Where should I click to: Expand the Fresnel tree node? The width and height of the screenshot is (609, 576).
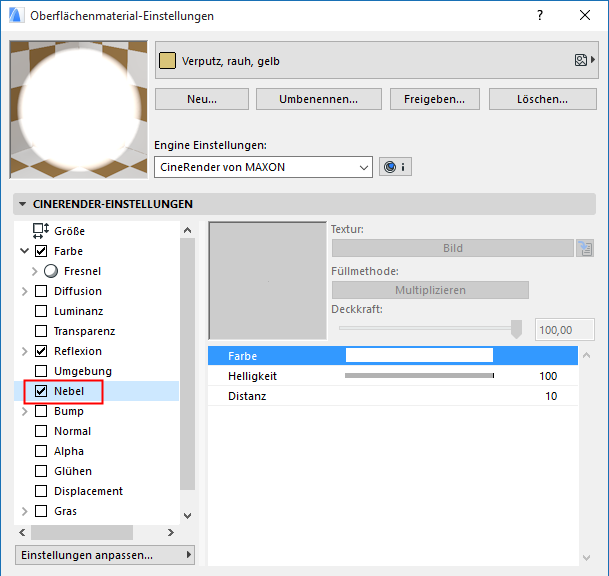[35, 271]
